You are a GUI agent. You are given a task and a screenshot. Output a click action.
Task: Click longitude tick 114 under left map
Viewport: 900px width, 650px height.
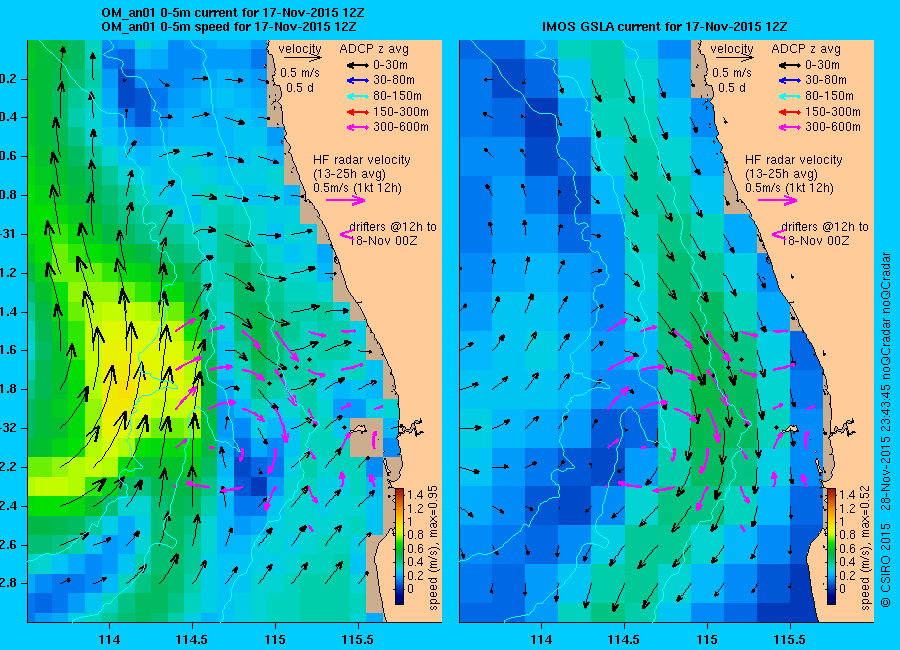click(109, 639)
